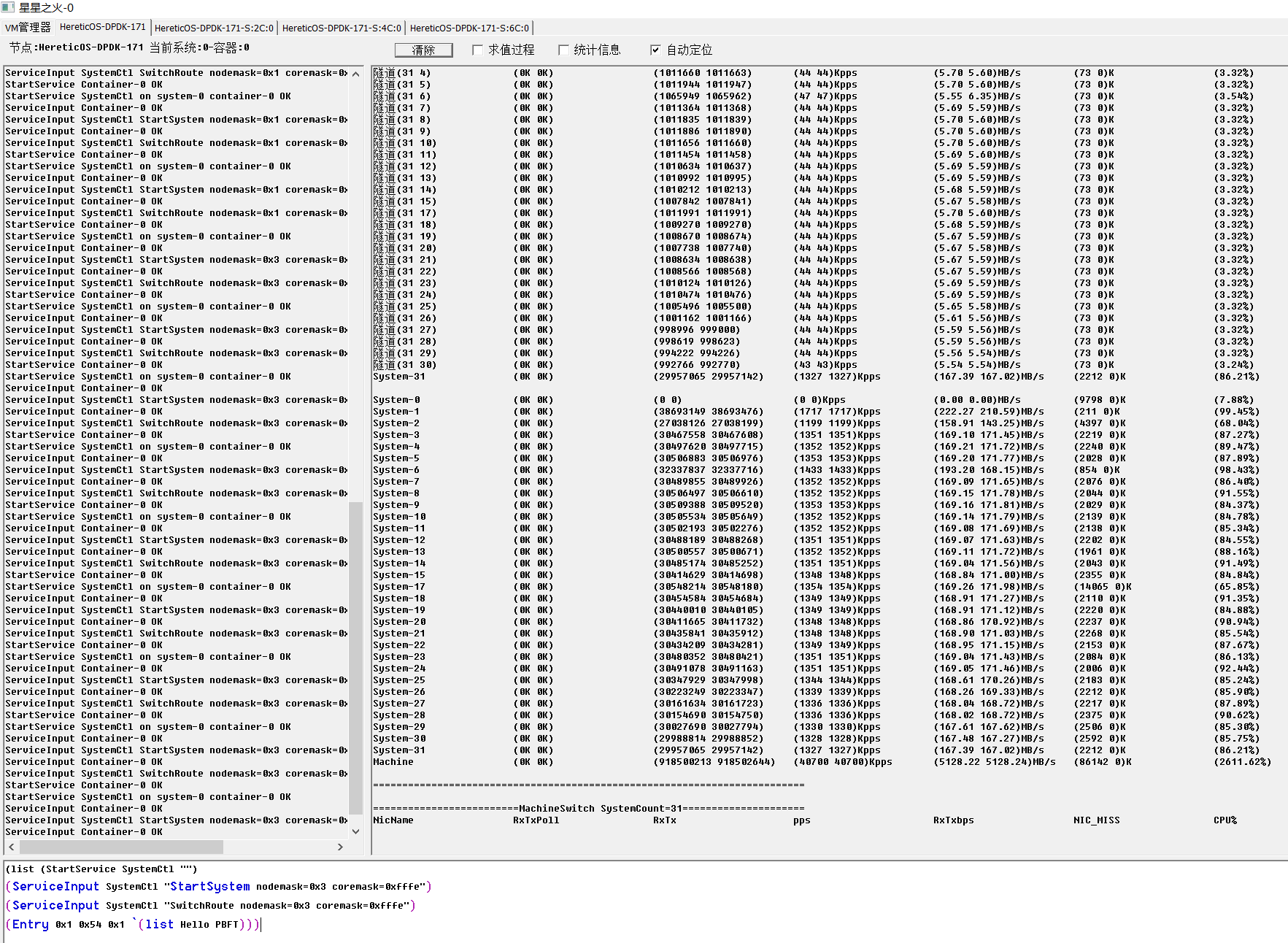Uncheck the 自动定位 checkbox
1288x943 pixels.
[x=655, y=50]
